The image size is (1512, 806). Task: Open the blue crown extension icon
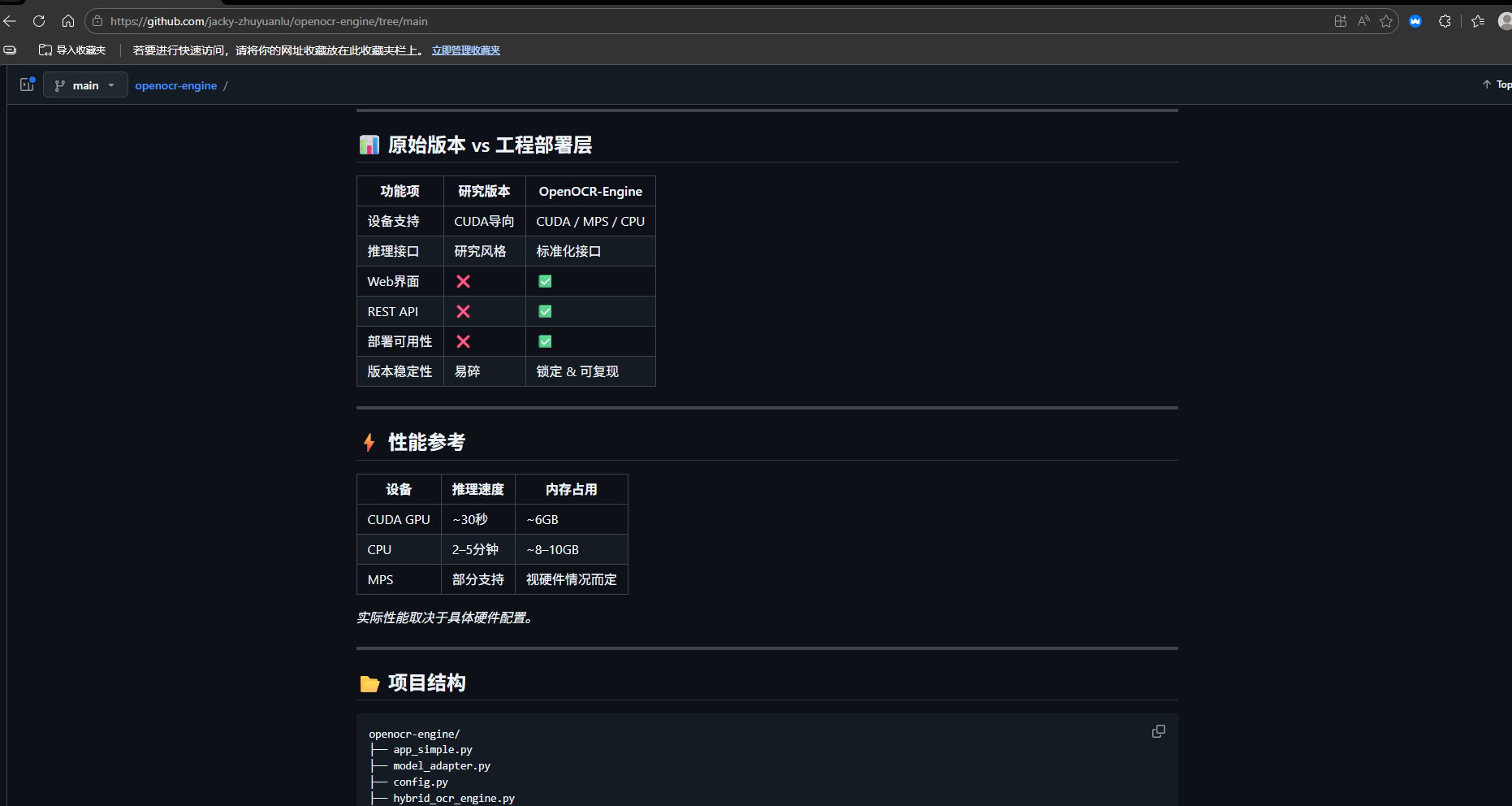(1415, 21)
